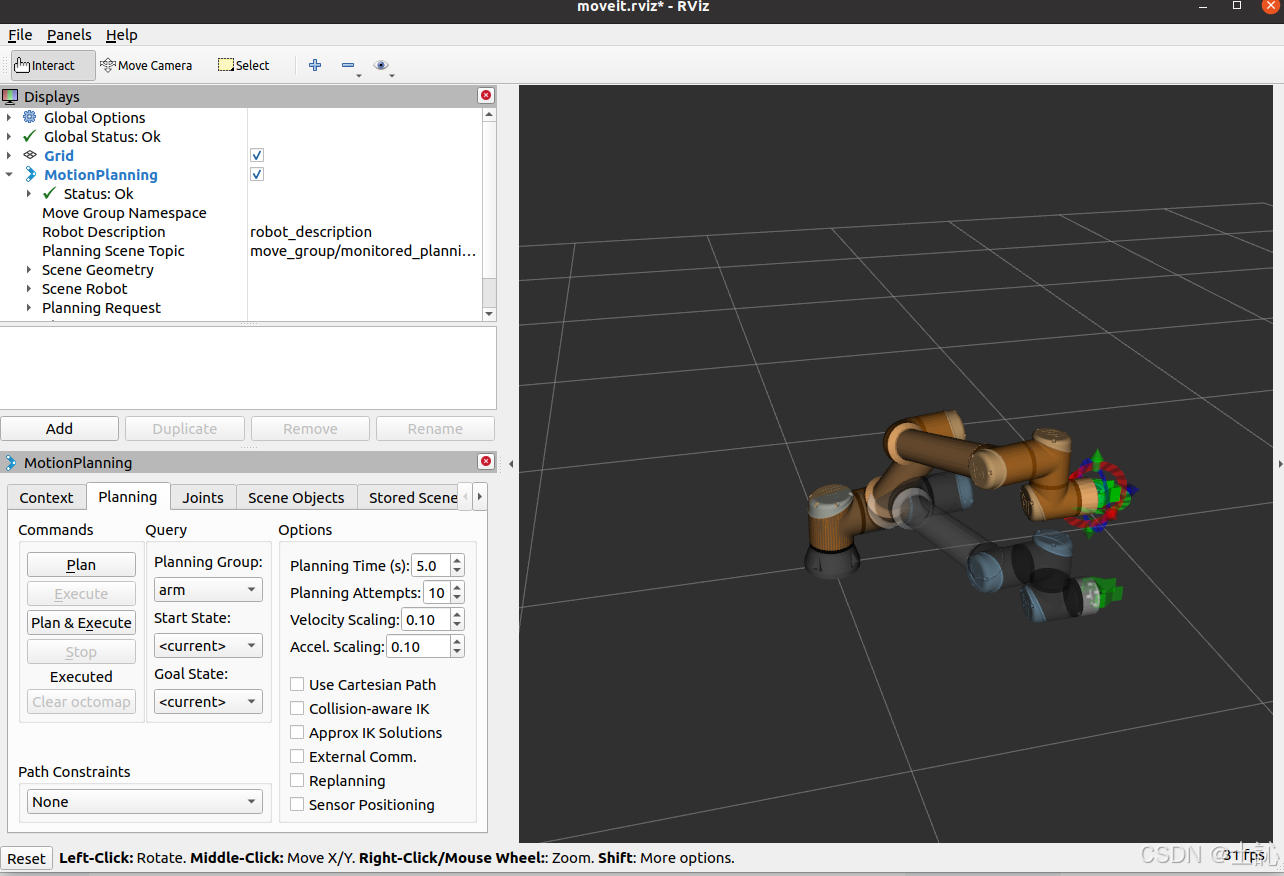Open the Planning Group dropdown
Viewport: 1284px width, 876px height.
(208, 590)
